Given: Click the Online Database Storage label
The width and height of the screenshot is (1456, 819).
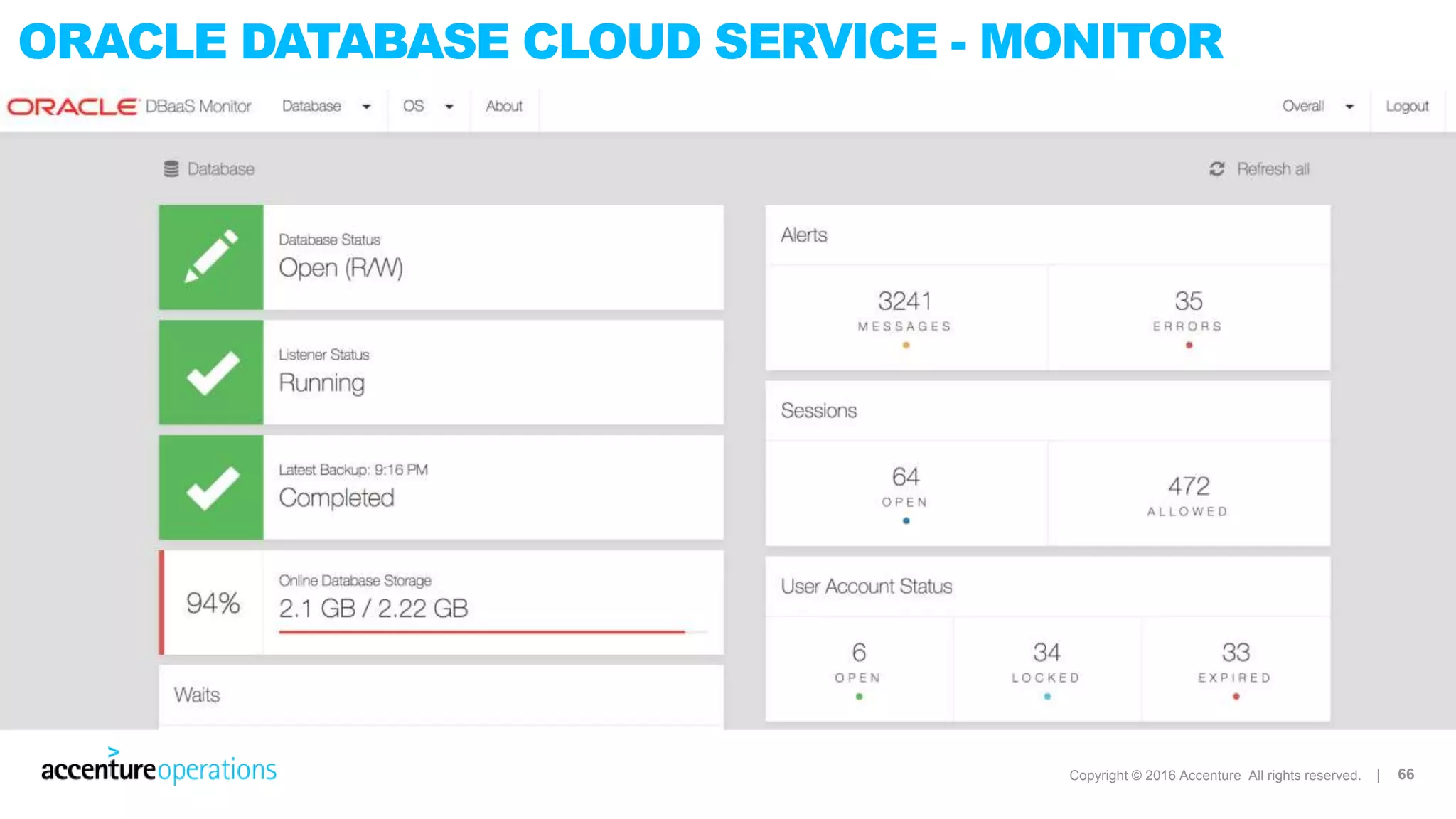Looking at the screenshot, I should (x=355, y=581).
